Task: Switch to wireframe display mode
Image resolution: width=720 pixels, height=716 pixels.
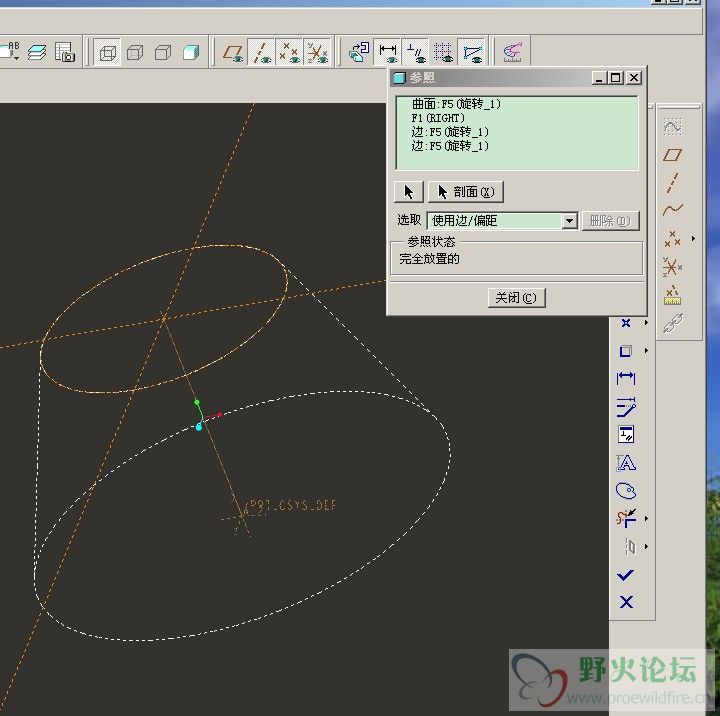Action: pyautogui.click(x=108, y=52)
